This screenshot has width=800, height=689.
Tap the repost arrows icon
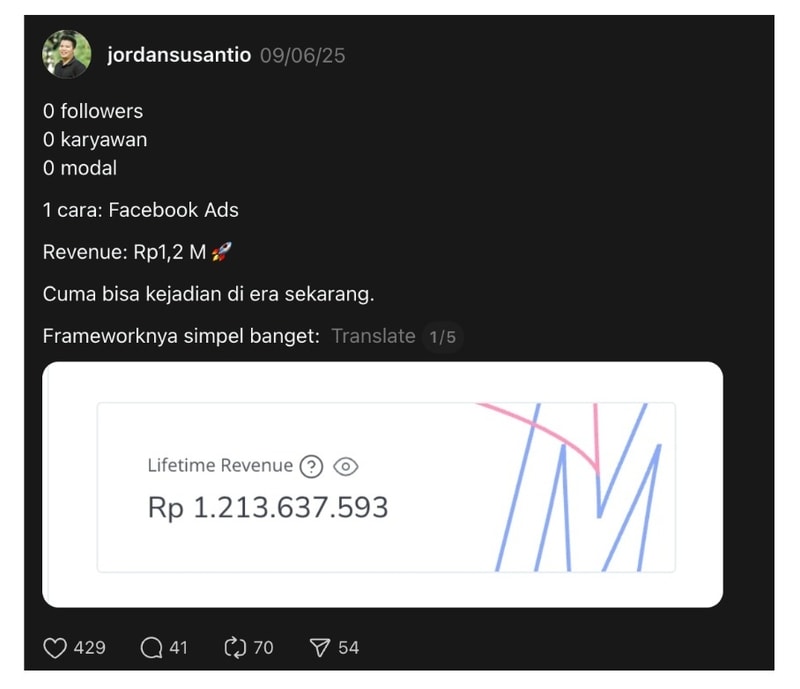coord(236,648)
